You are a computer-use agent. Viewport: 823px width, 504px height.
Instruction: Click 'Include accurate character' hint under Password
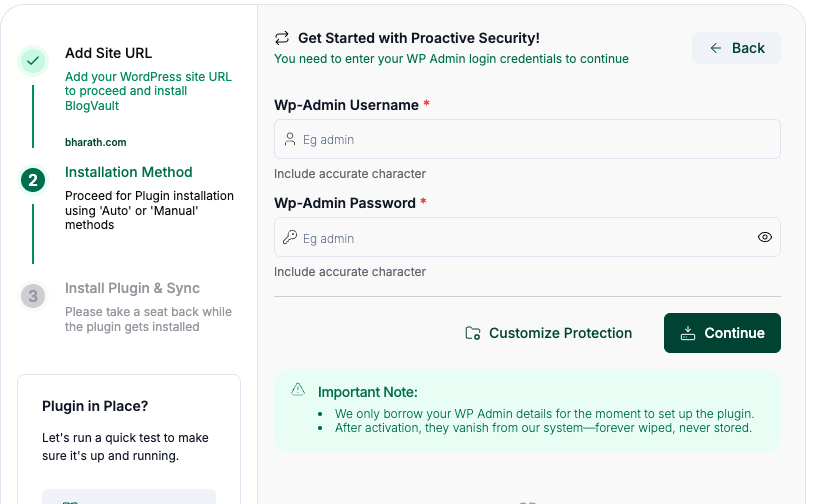(350, 272)
